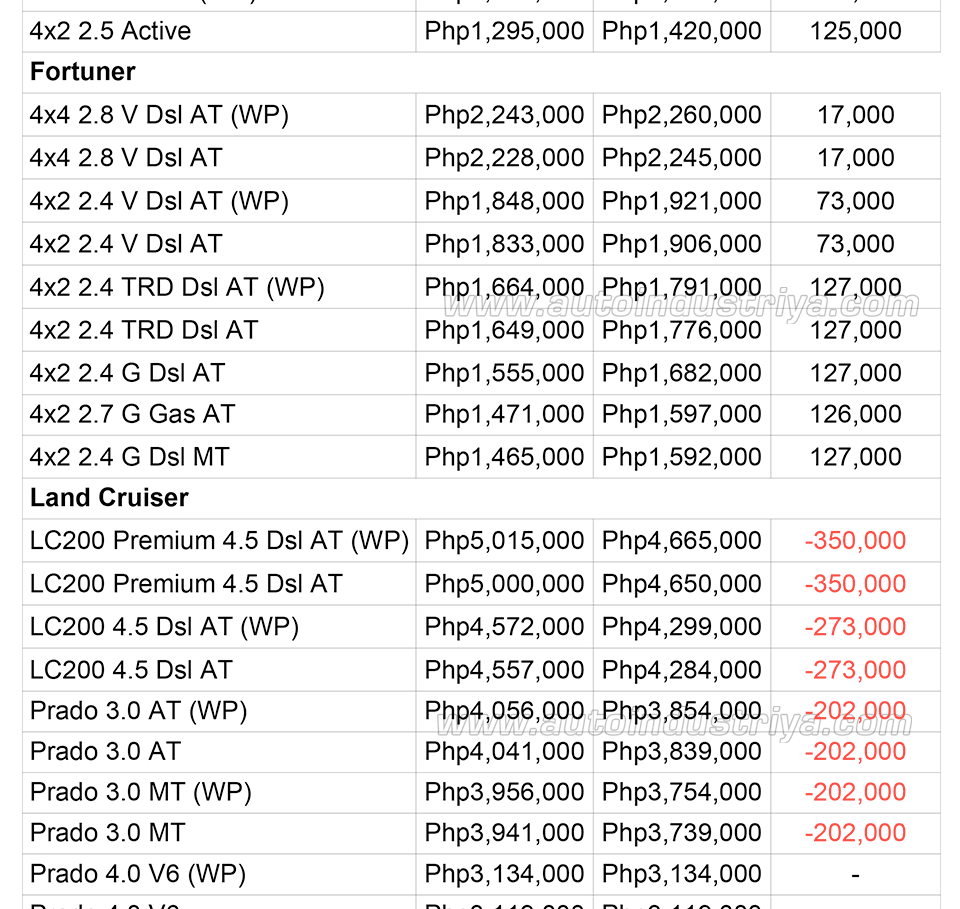Viewport: 960px width, 909px height.
Task: Click the Php5,000,000 price cell
Action: click(x=504, y=584)
